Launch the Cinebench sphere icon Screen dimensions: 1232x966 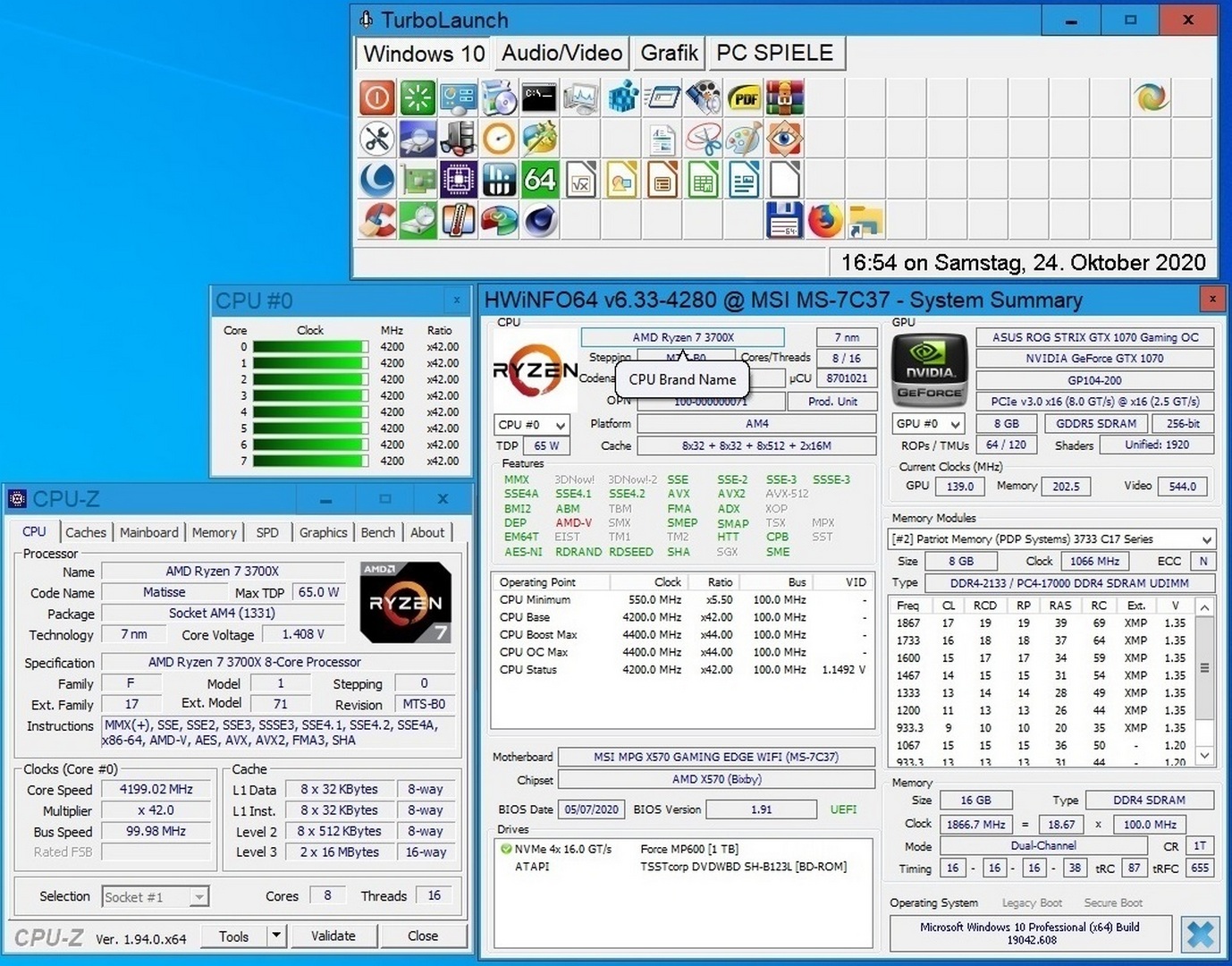tap(540, 220)
